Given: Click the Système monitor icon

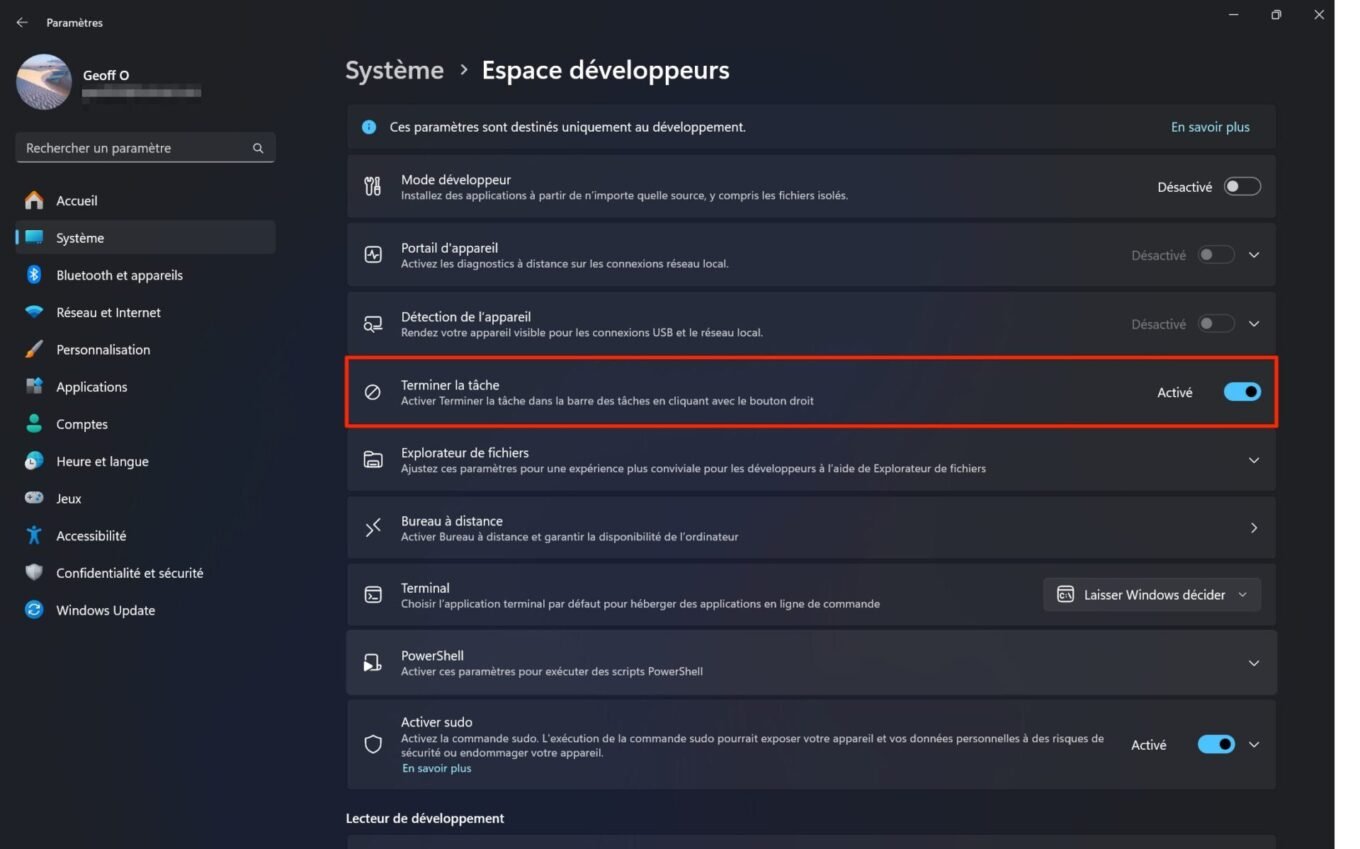Looking at the screenshot, I should (x=34, y=238).
